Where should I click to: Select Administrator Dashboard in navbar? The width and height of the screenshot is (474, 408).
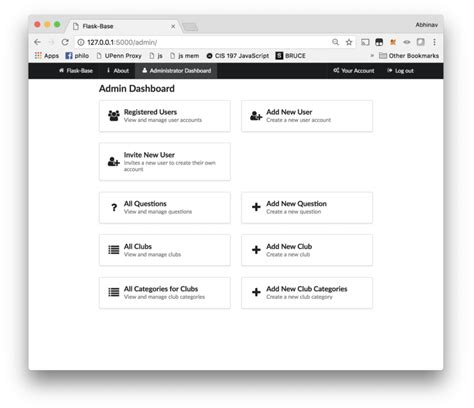click(x=177, y=71)
